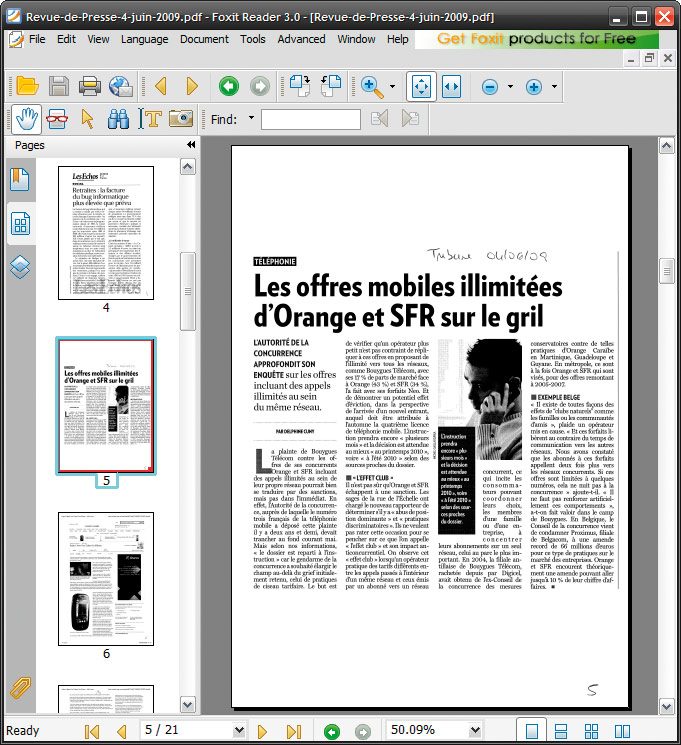Click the Get Foxit products for Free banner
This screenshot has width=681, height=745.
click(x=537, y=39)
